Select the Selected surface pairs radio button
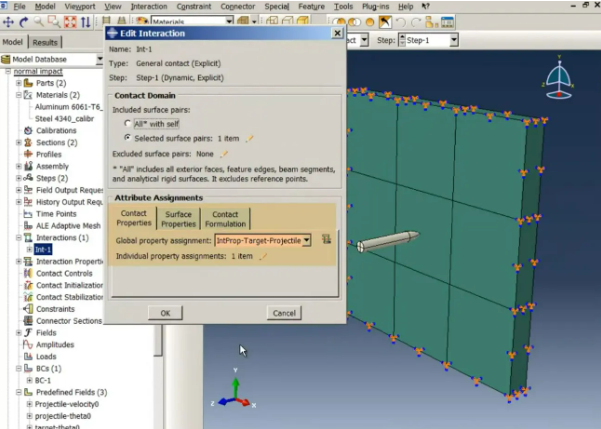The width and height of the screenshot is (601, 429). click(x=128, y=138)
